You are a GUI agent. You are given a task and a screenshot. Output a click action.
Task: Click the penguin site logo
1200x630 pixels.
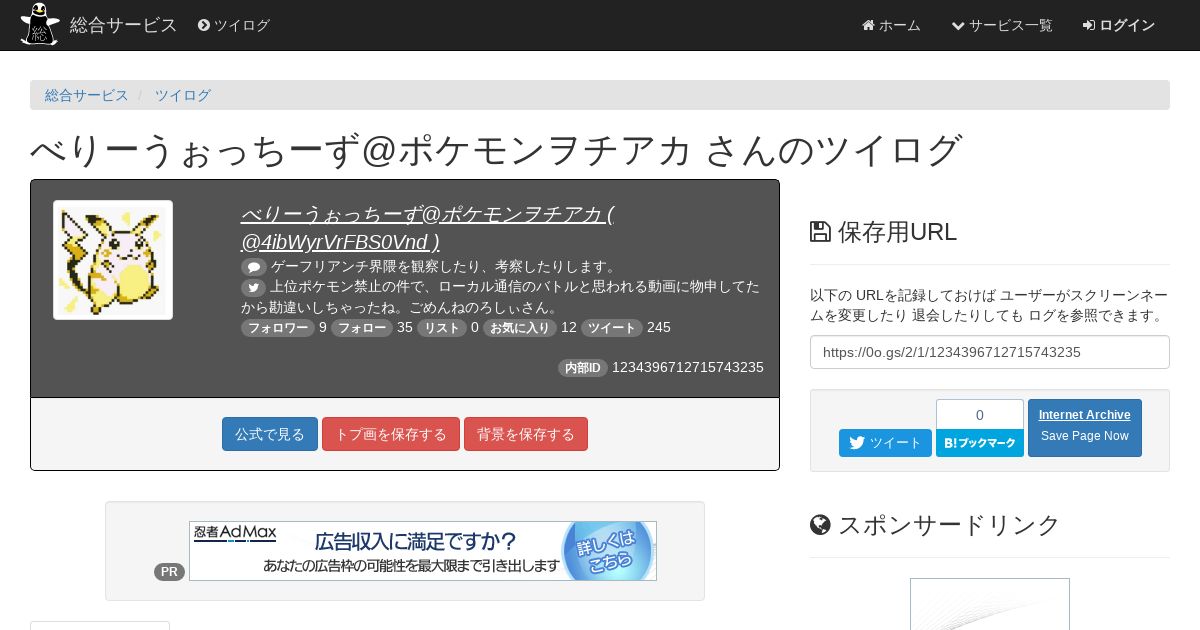pos(40,24)
